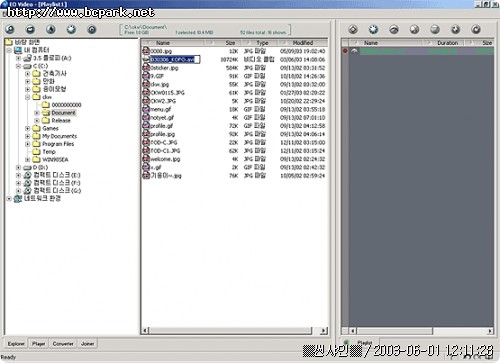Click the flame-shaped round button in explorer toolbar
The width and height of the screenshot is (500, 363).
pyautogui.click(x=51, y=30)
